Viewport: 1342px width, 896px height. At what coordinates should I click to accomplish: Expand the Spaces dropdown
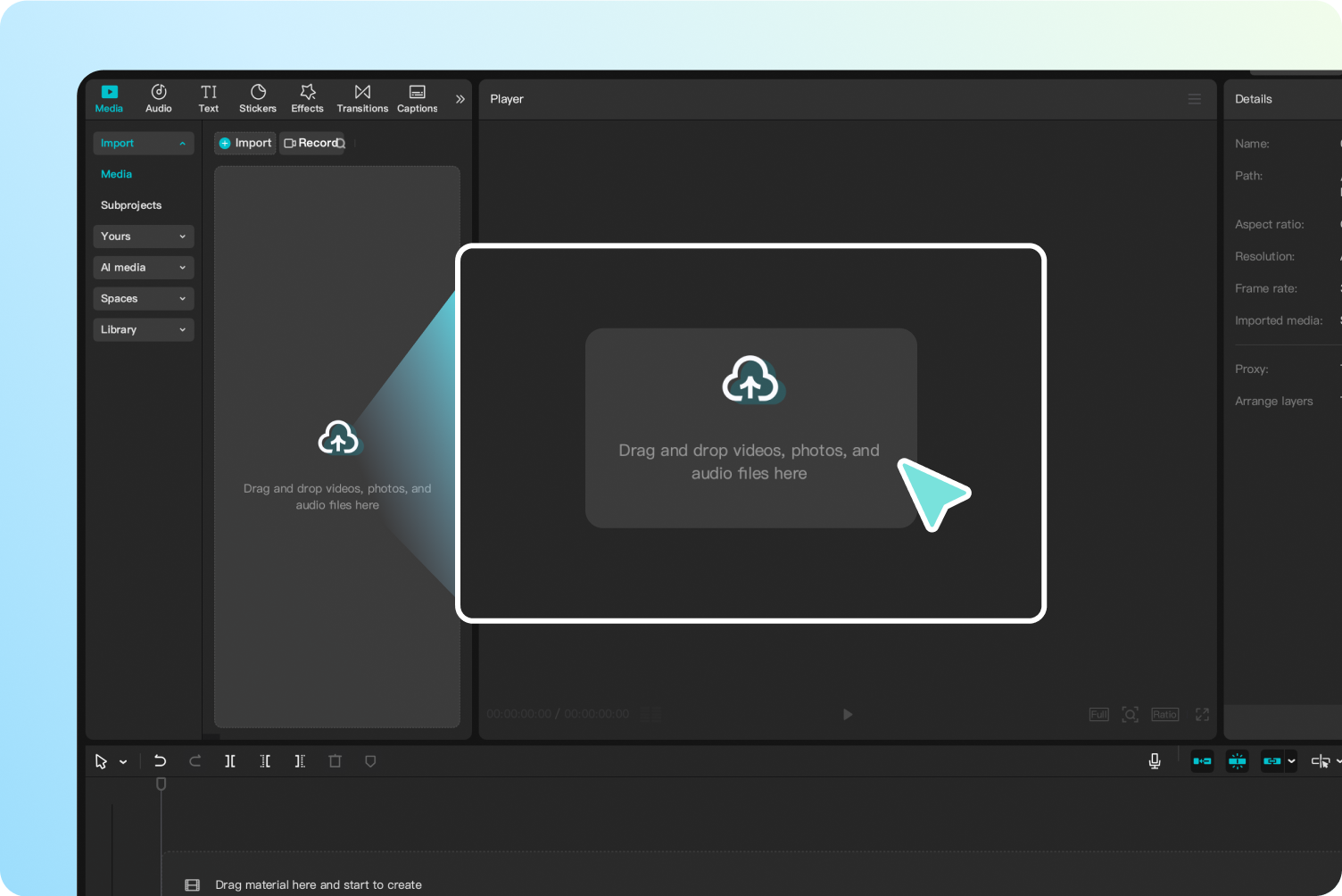(x=144, y=299)
